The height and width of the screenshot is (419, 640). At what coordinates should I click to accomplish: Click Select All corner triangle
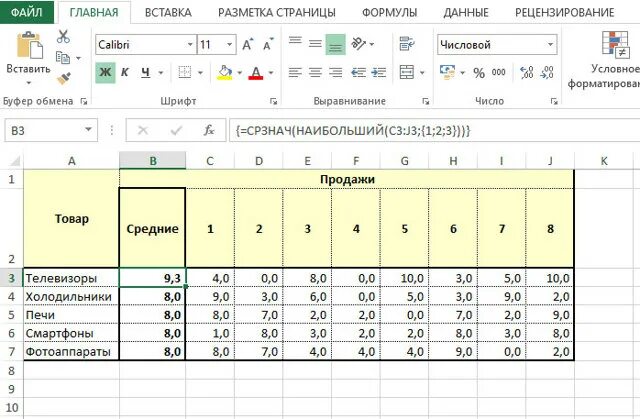[14, 160]
